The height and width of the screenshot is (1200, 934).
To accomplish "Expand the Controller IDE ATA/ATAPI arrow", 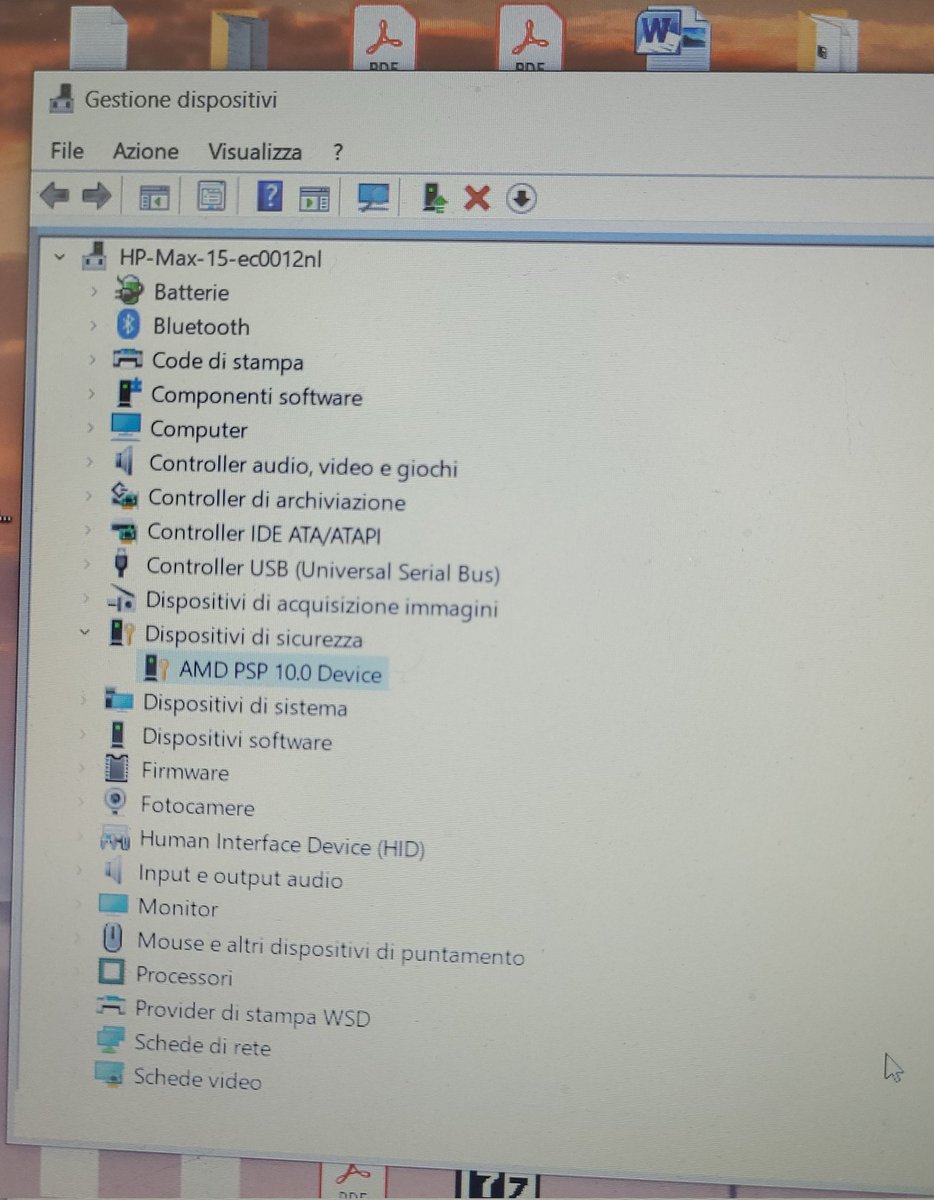I will (x=90, y=530).
